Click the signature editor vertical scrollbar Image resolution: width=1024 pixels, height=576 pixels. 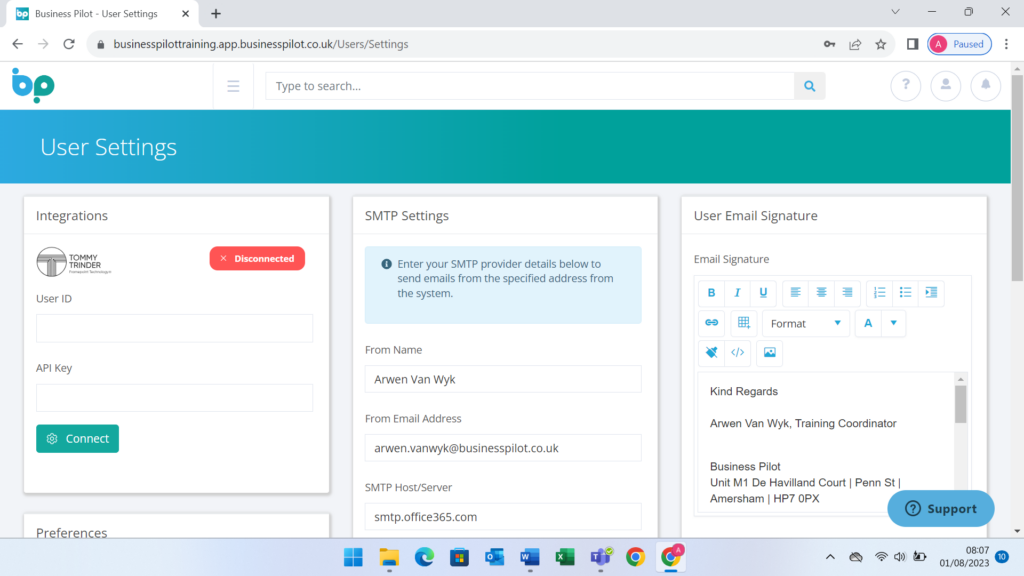[961, 404]
